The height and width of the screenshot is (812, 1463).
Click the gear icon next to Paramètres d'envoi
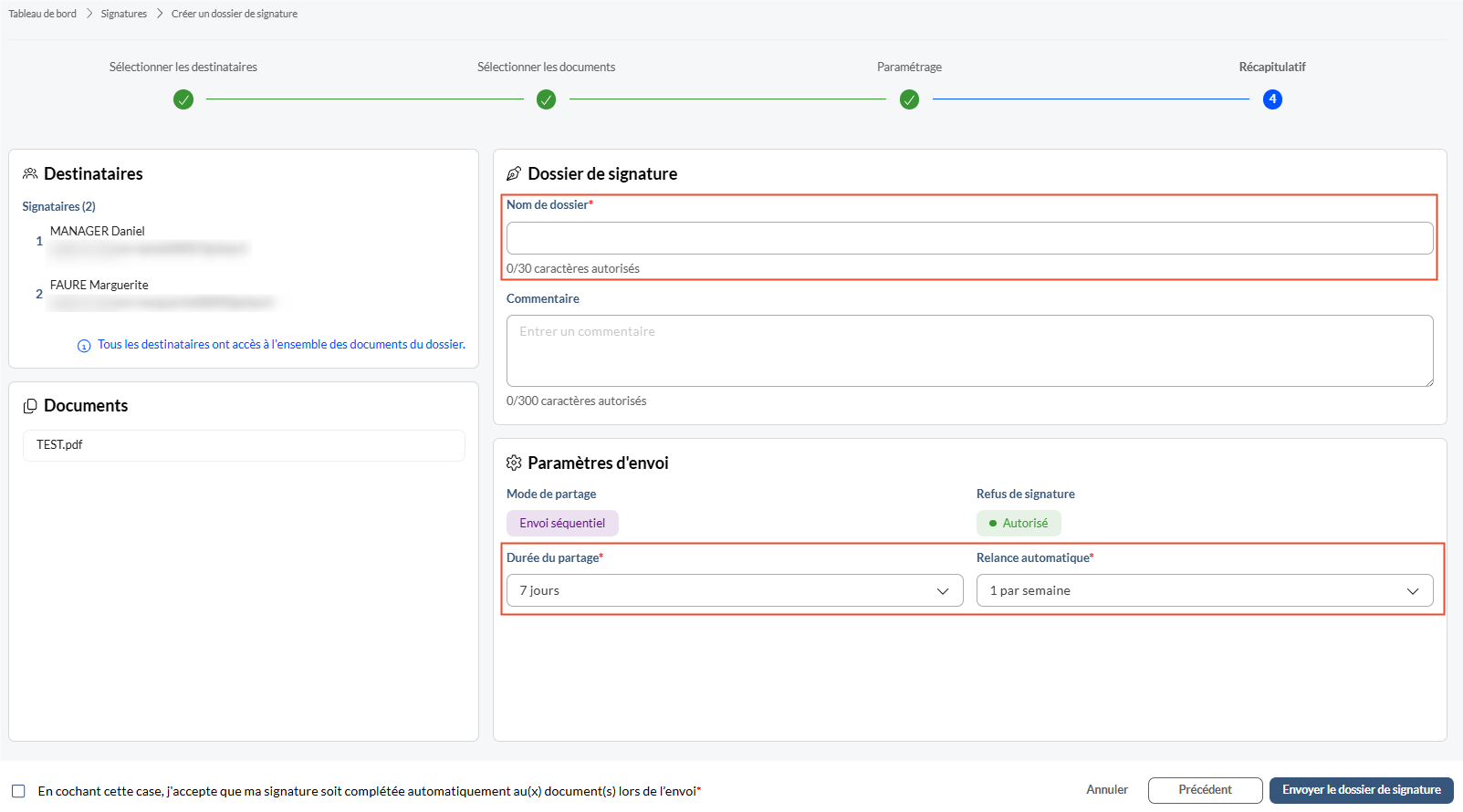pos(514,463)
